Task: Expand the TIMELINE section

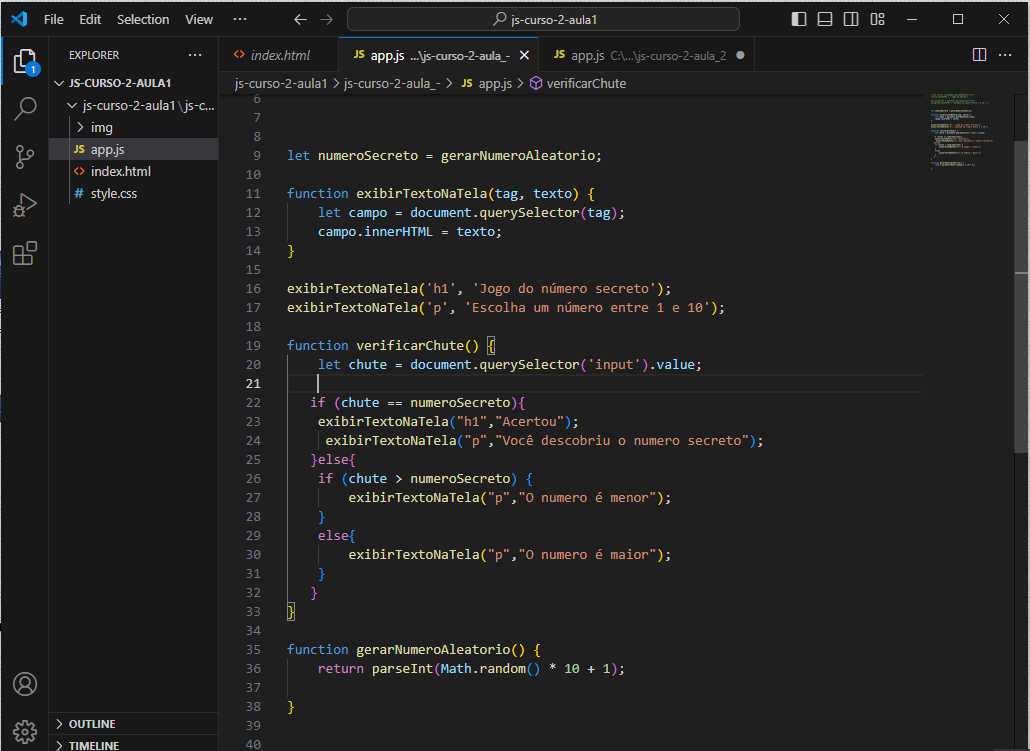Action: click(133, 744)
